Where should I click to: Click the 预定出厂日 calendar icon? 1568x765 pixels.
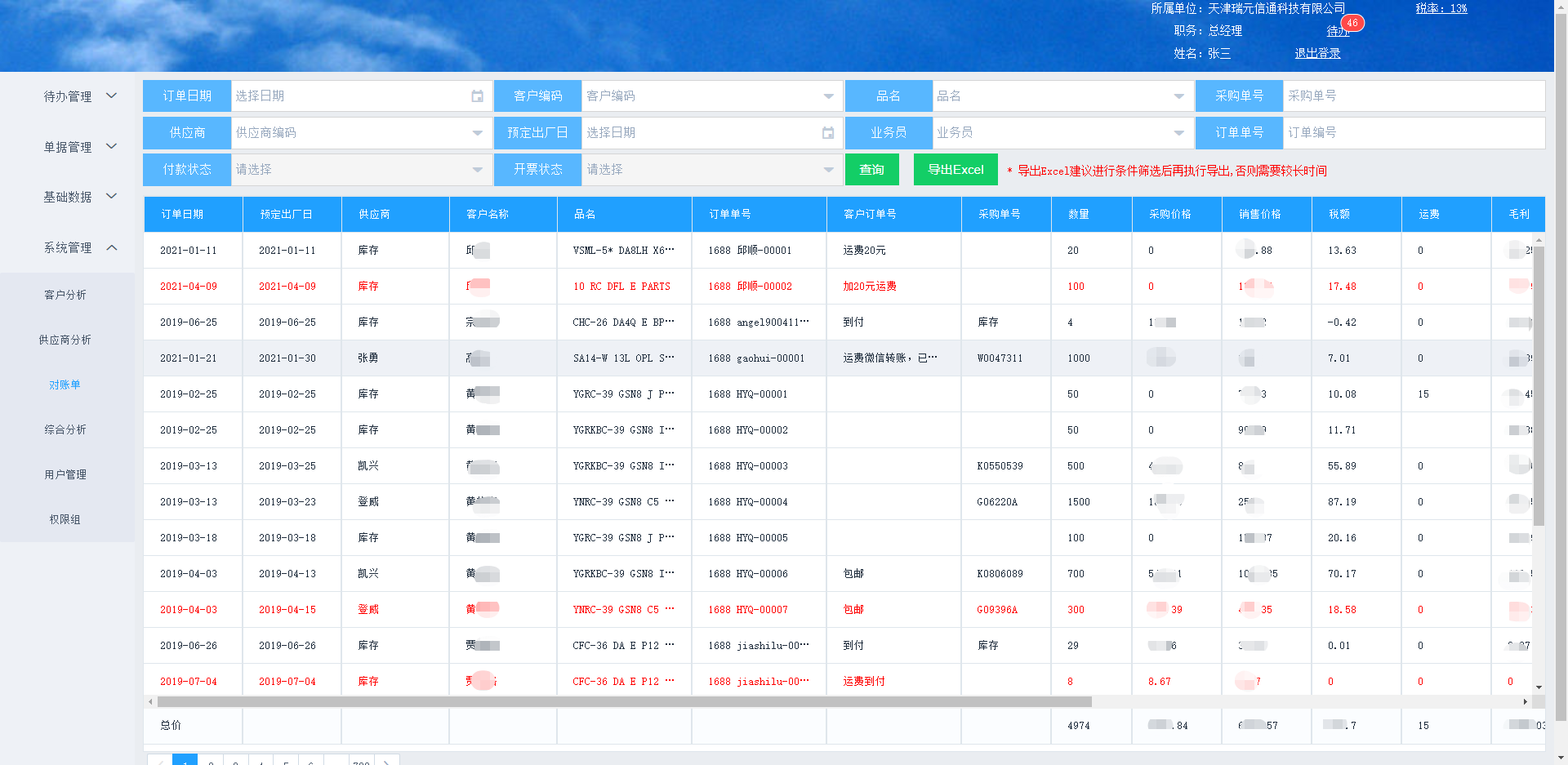tap(827, 133)
